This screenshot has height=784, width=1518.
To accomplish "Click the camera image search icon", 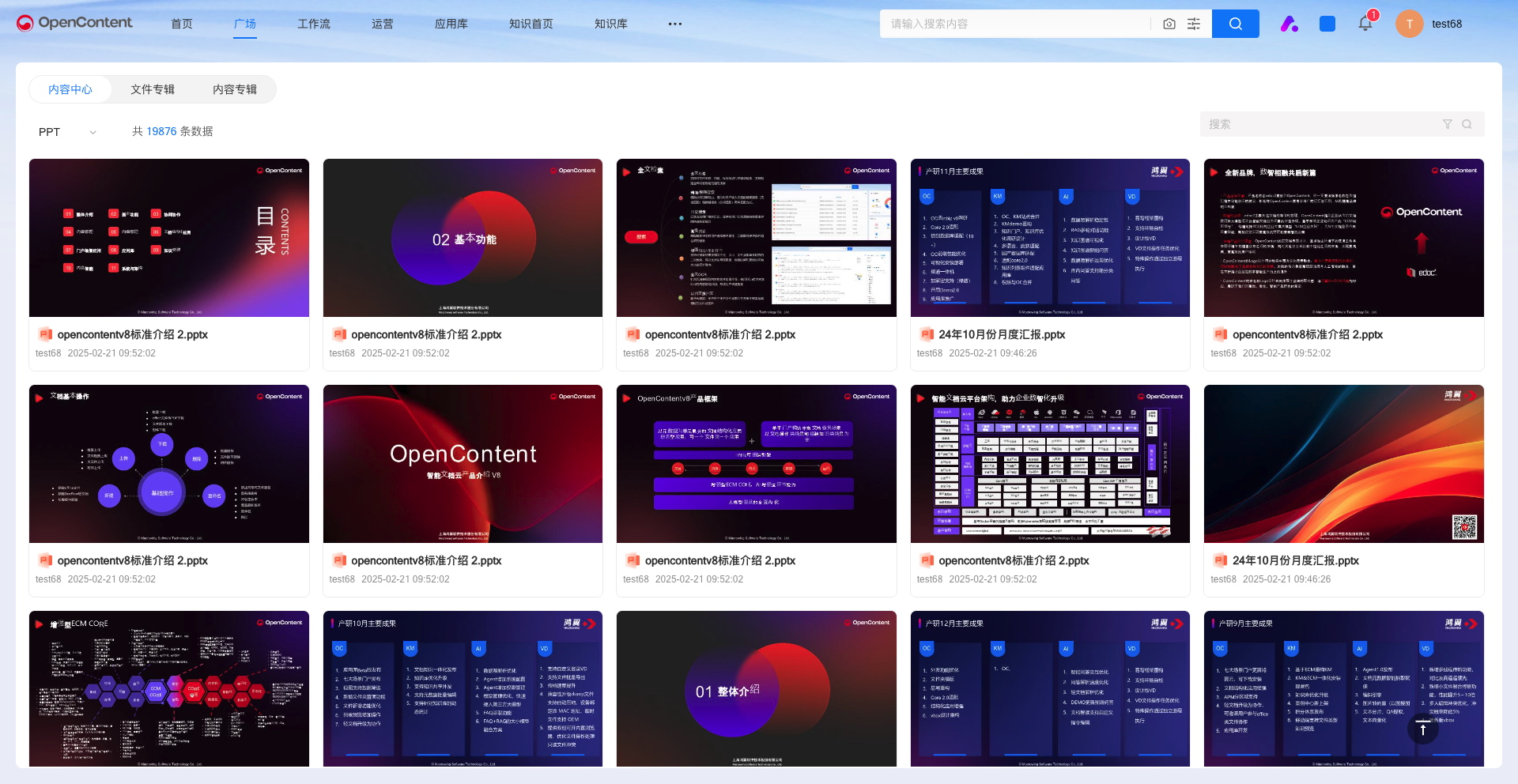I will pos(1169,24).
